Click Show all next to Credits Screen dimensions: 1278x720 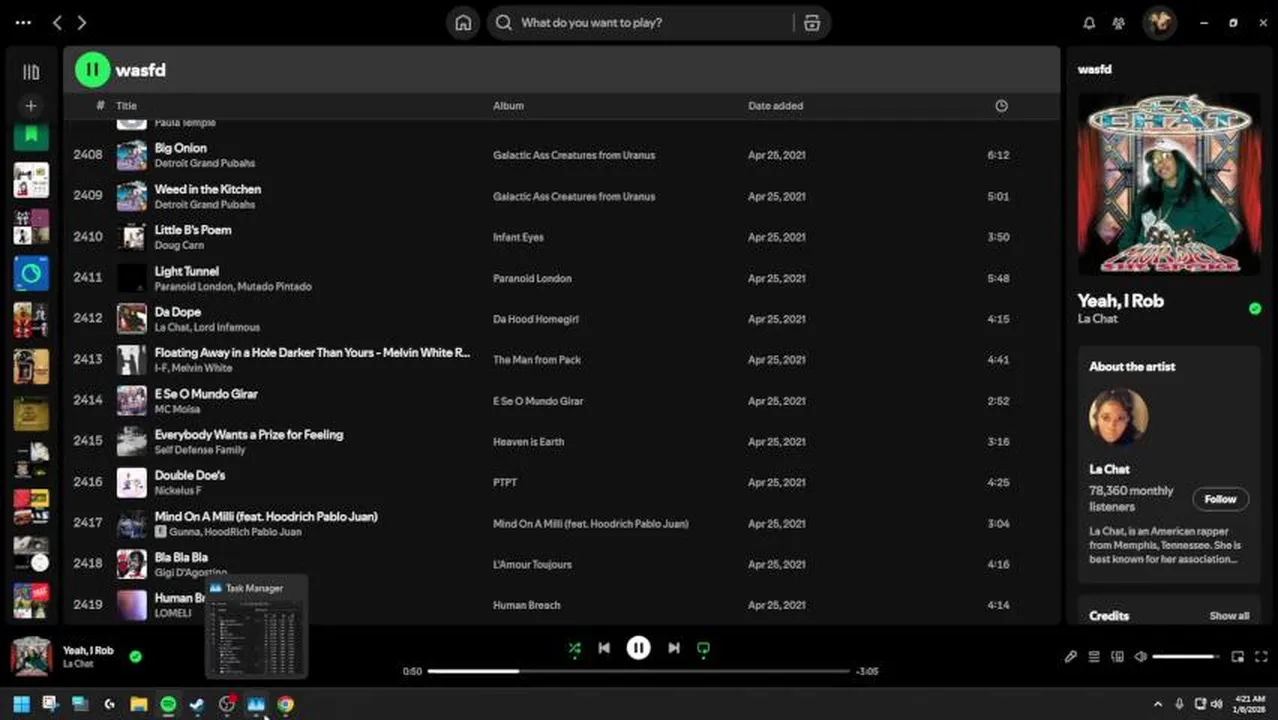pyautogui.click(x=1229, y=616)
